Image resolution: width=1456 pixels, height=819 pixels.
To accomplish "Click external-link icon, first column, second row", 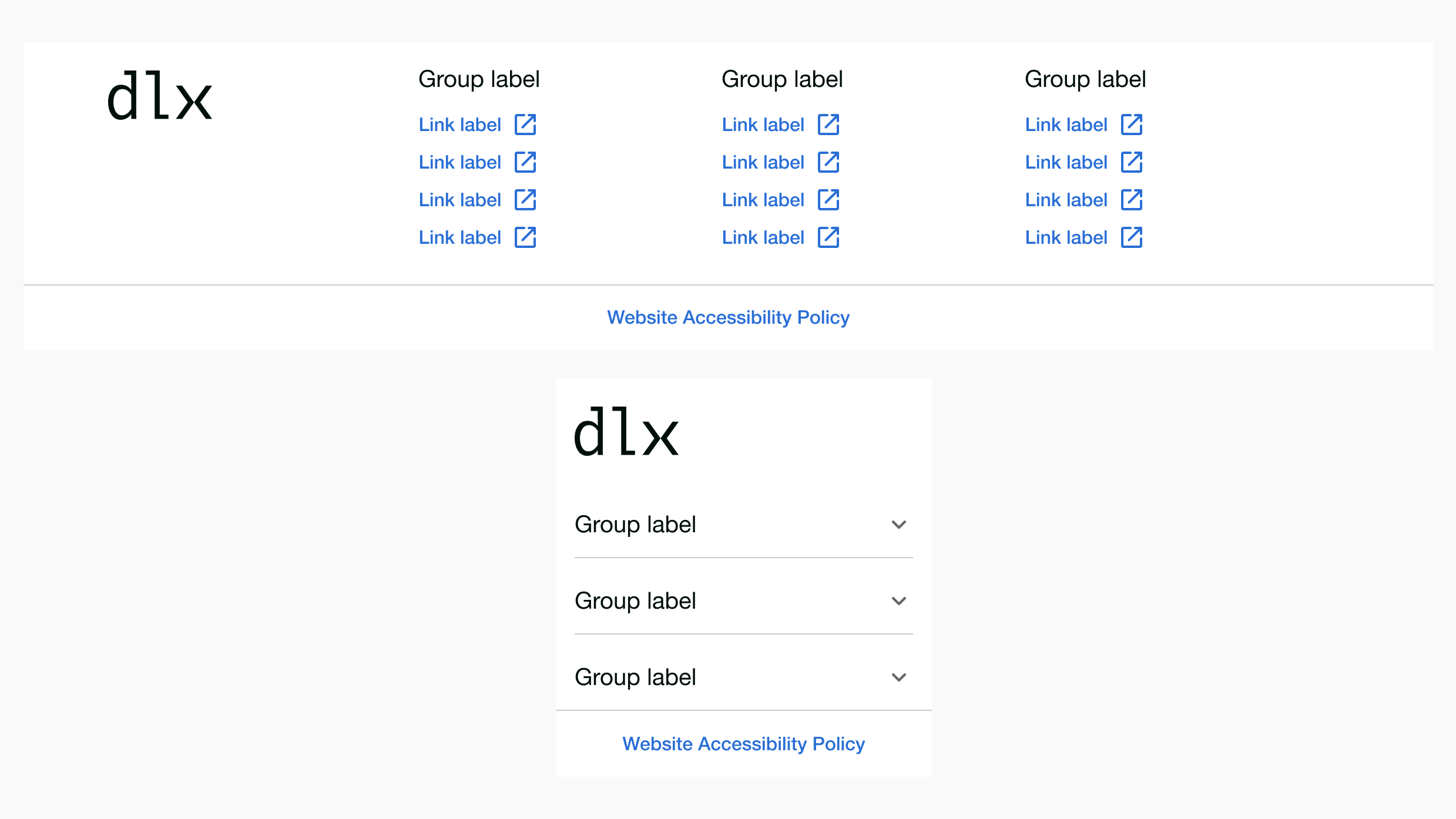I will (x=525, y=162).
